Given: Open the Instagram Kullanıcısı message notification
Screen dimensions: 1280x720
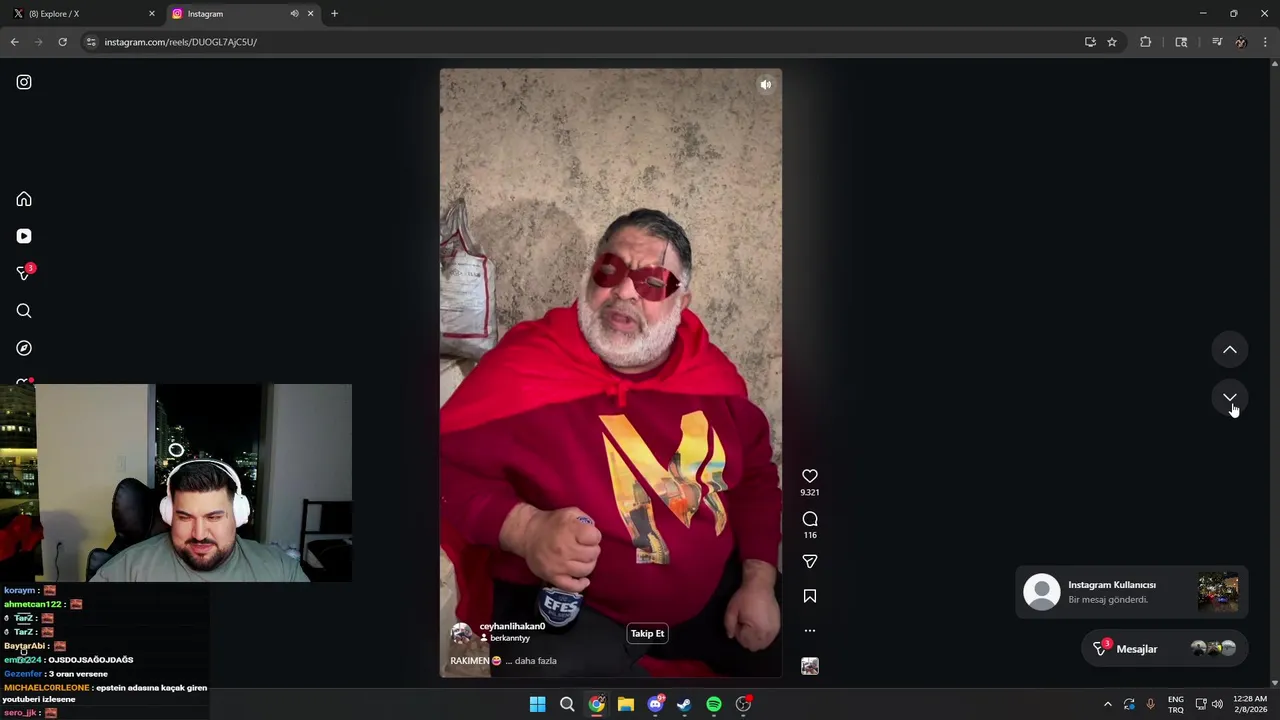Looking at the screenshot, I should (1132, 592).
